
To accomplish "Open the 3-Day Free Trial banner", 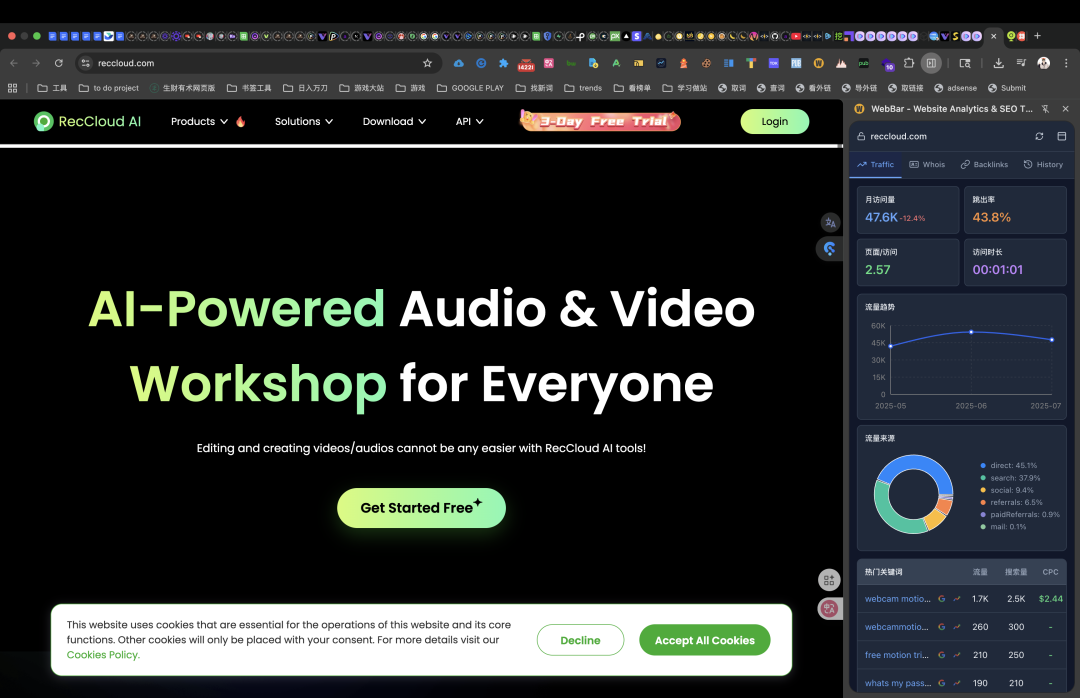I will pos(600,121).
